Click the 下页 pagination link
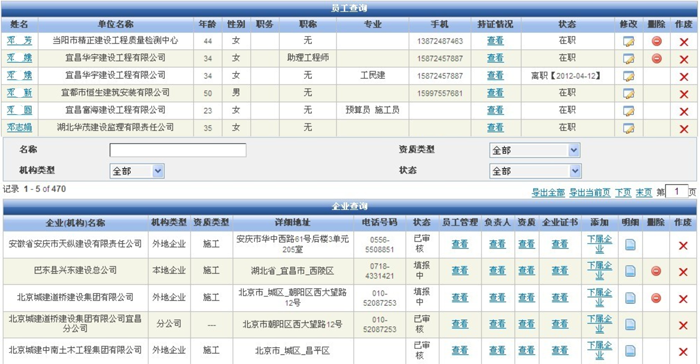This screenshot has height=364, width=700. click(x=623, y=192)
